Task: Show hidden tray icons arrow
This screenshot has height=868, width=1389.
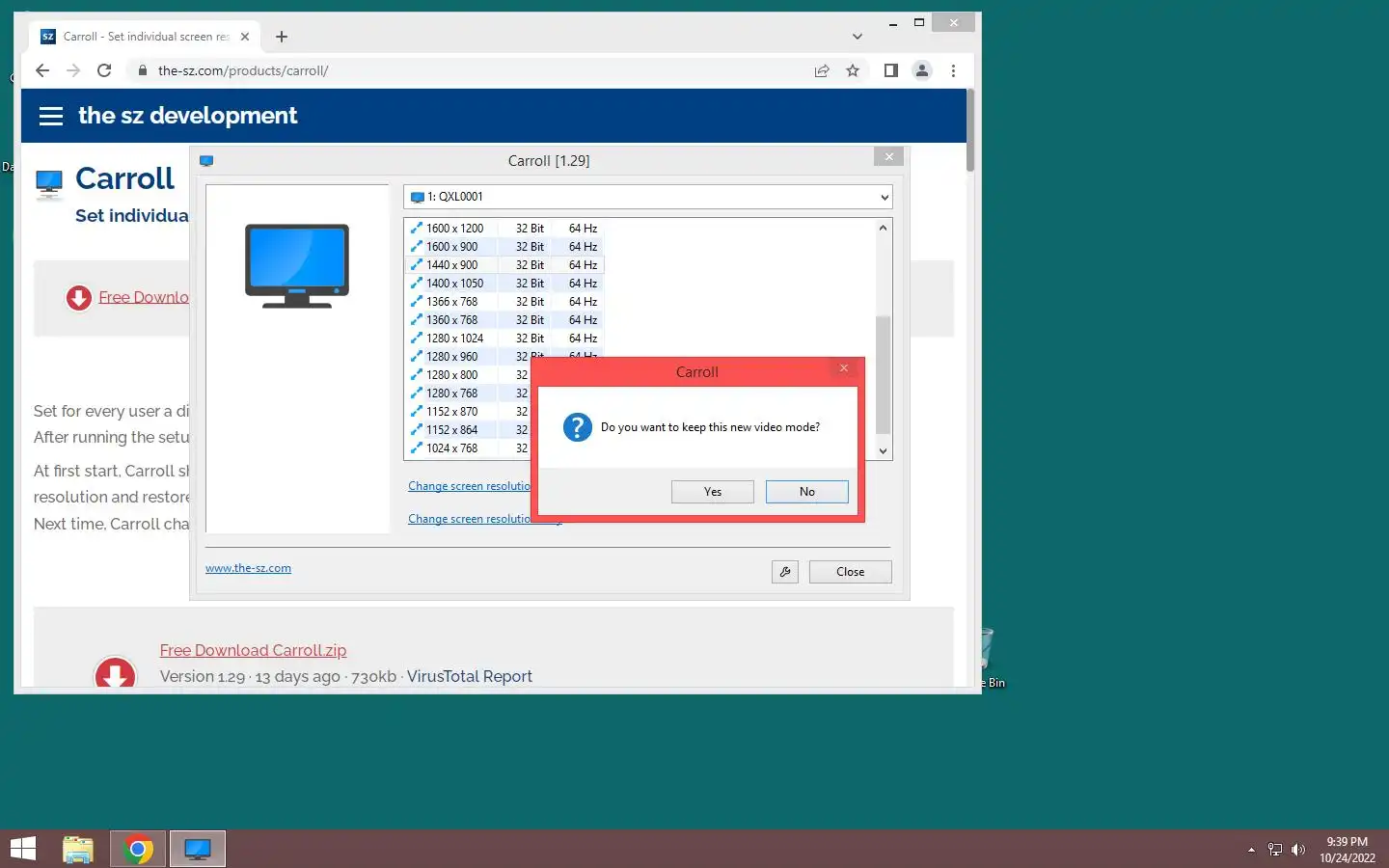Action: [1251, 850]
